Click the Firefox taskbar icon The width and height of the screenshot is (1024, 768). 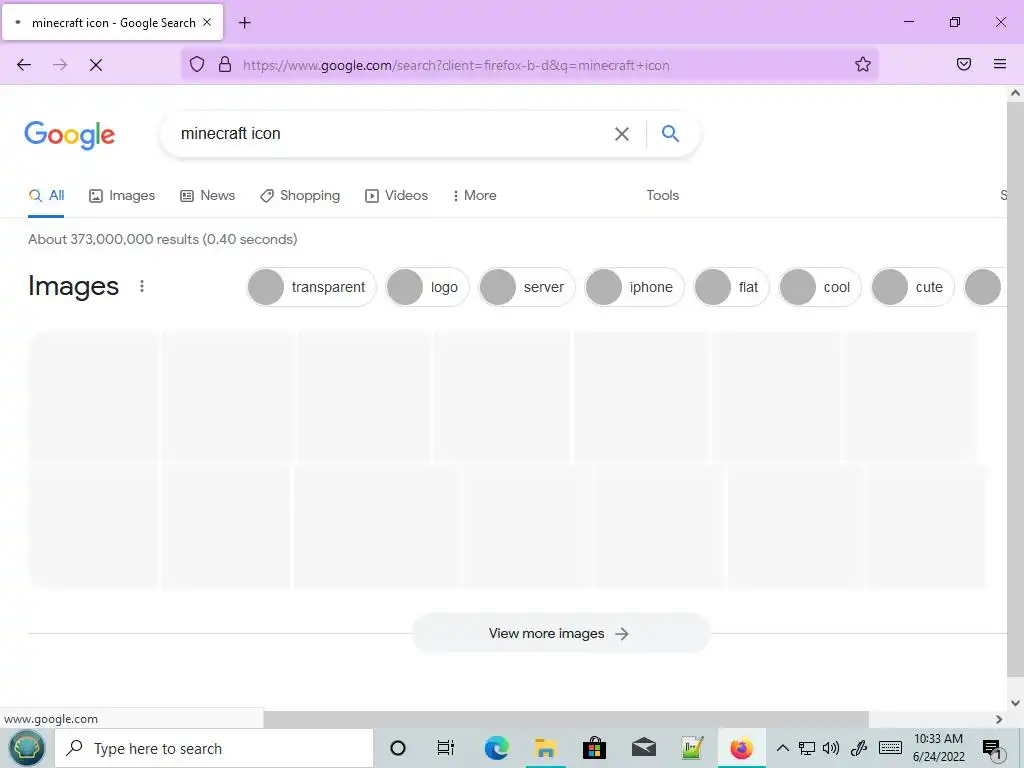click(741, 748)
